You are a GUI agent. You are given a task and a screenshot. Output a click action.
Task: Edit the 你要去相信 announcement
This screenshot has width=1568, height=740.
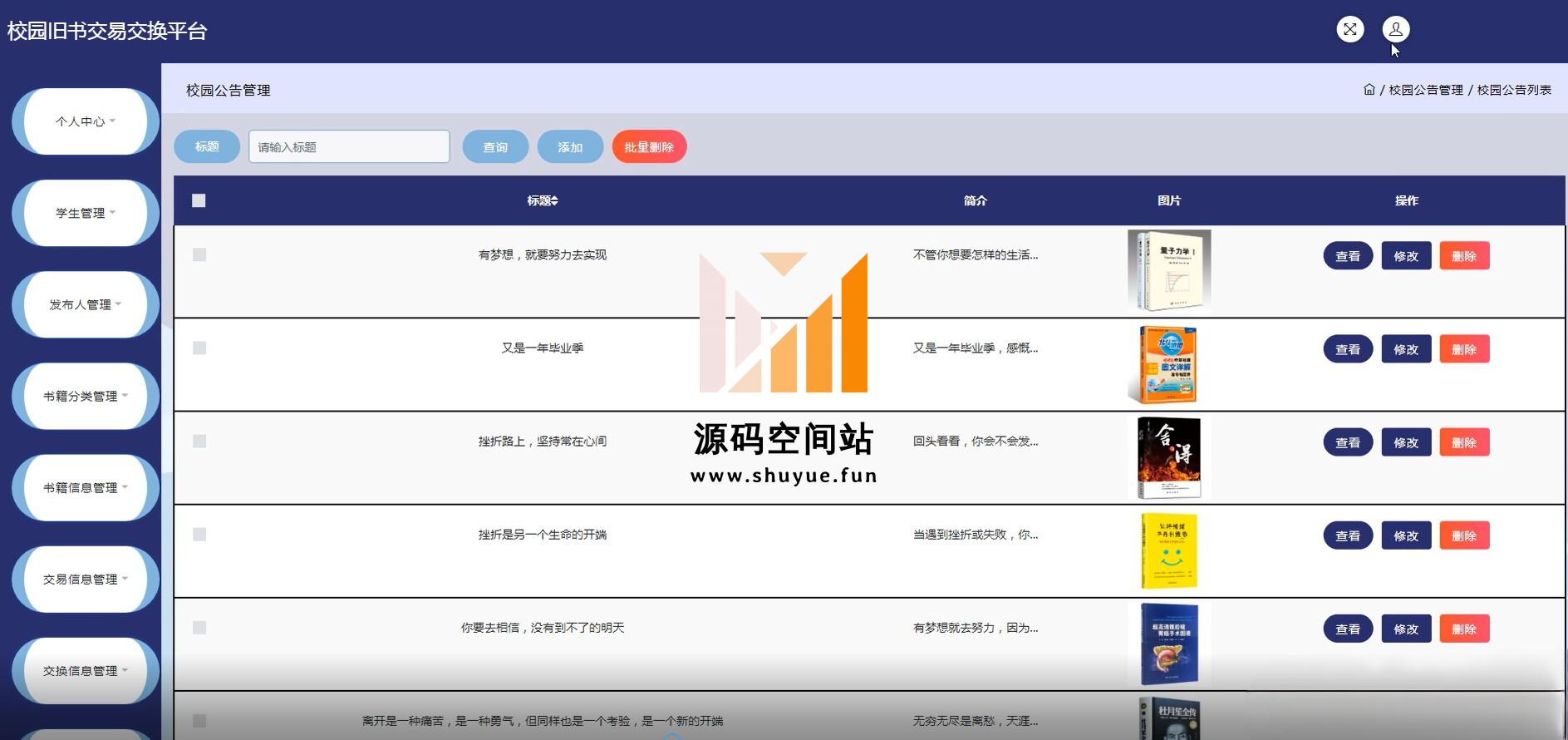[1406, 629]
